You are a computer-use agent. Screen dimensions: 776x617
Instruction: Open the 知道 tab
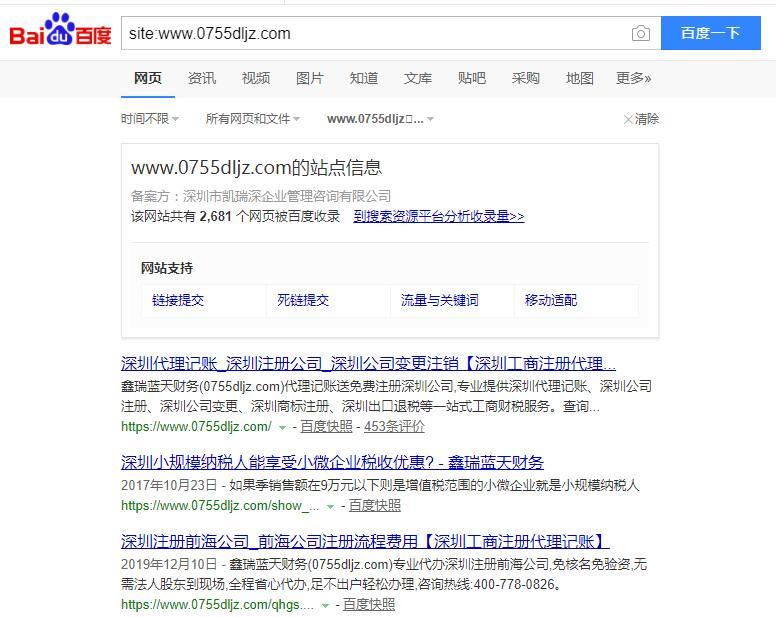364,78
